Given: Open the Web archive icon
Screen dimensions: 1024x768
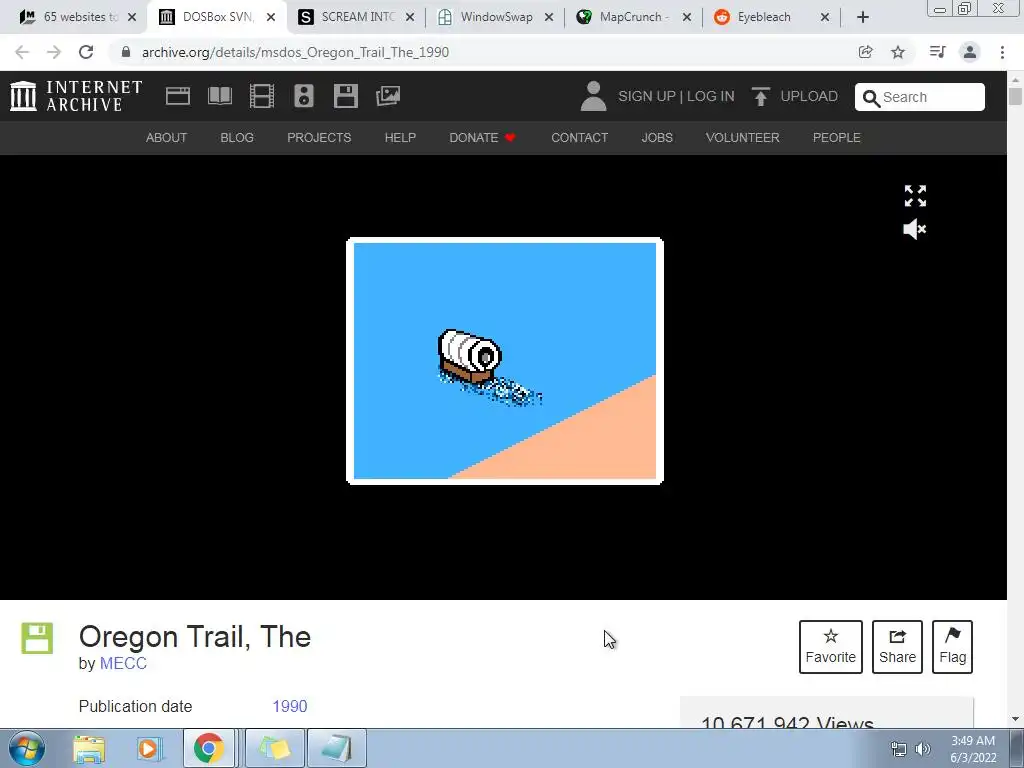Looking at the screenshot, I should pos(178,96).
